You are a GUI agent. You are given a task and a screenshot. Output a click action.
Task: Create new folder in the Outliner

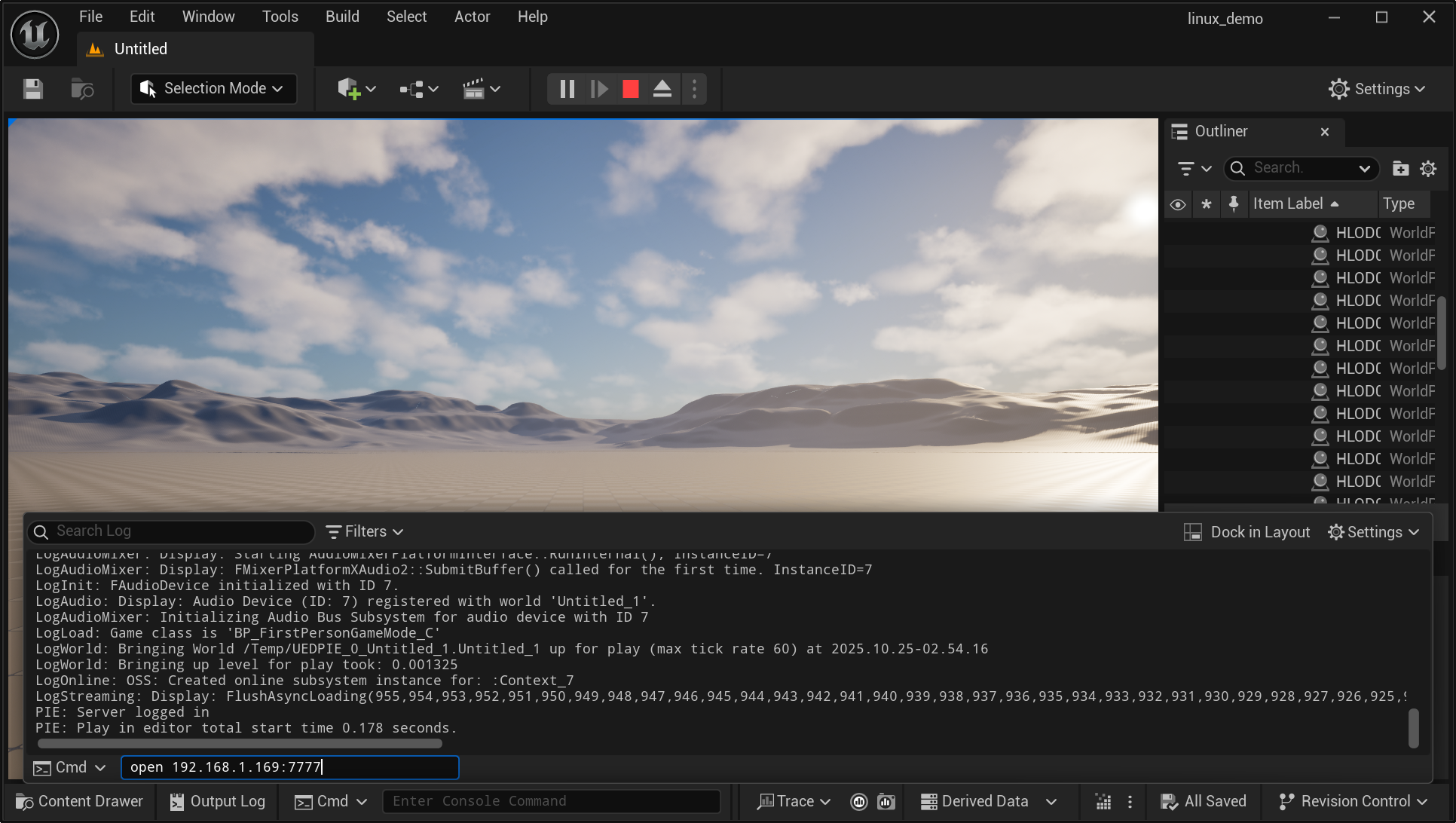[1400, 169]
